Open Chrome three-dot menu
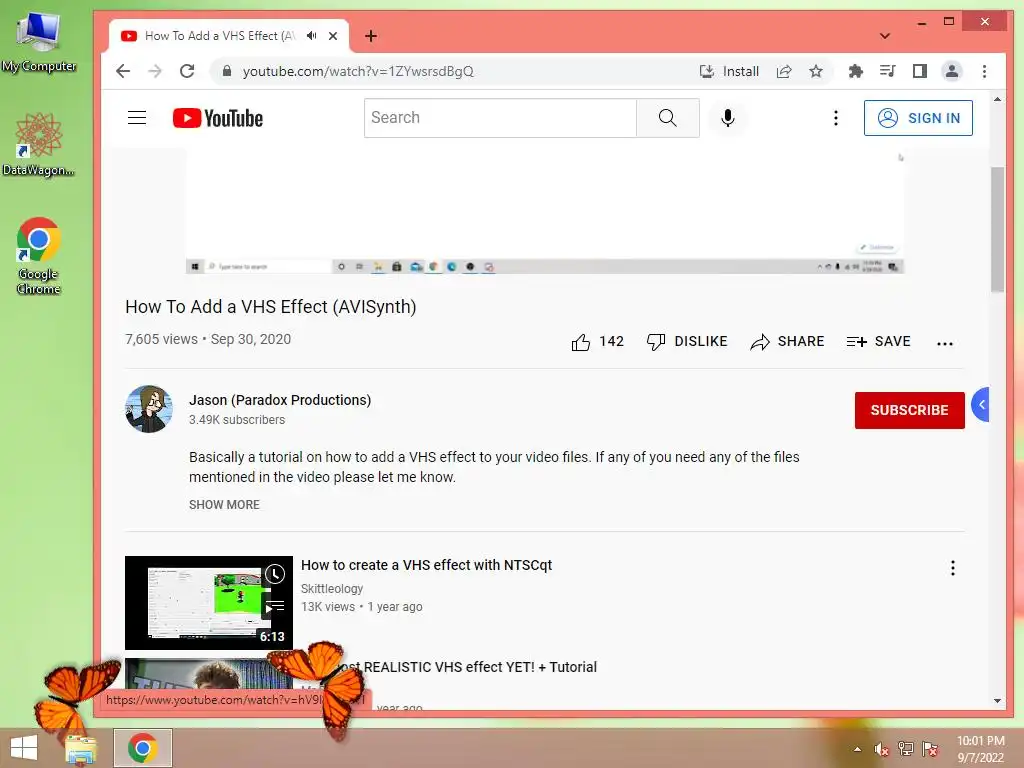The width and height of the screenshot is (1024, 768). (x=984, y=71)
